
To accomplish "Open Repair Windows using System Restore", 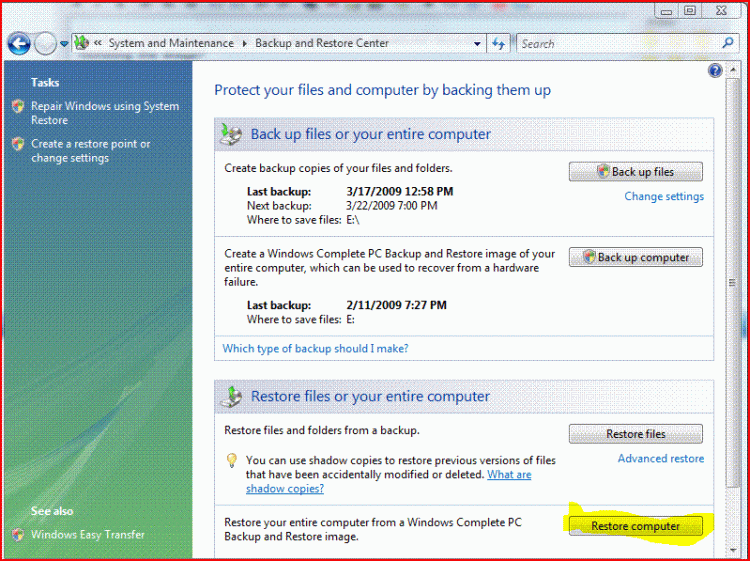I will [x=105, y=113].
